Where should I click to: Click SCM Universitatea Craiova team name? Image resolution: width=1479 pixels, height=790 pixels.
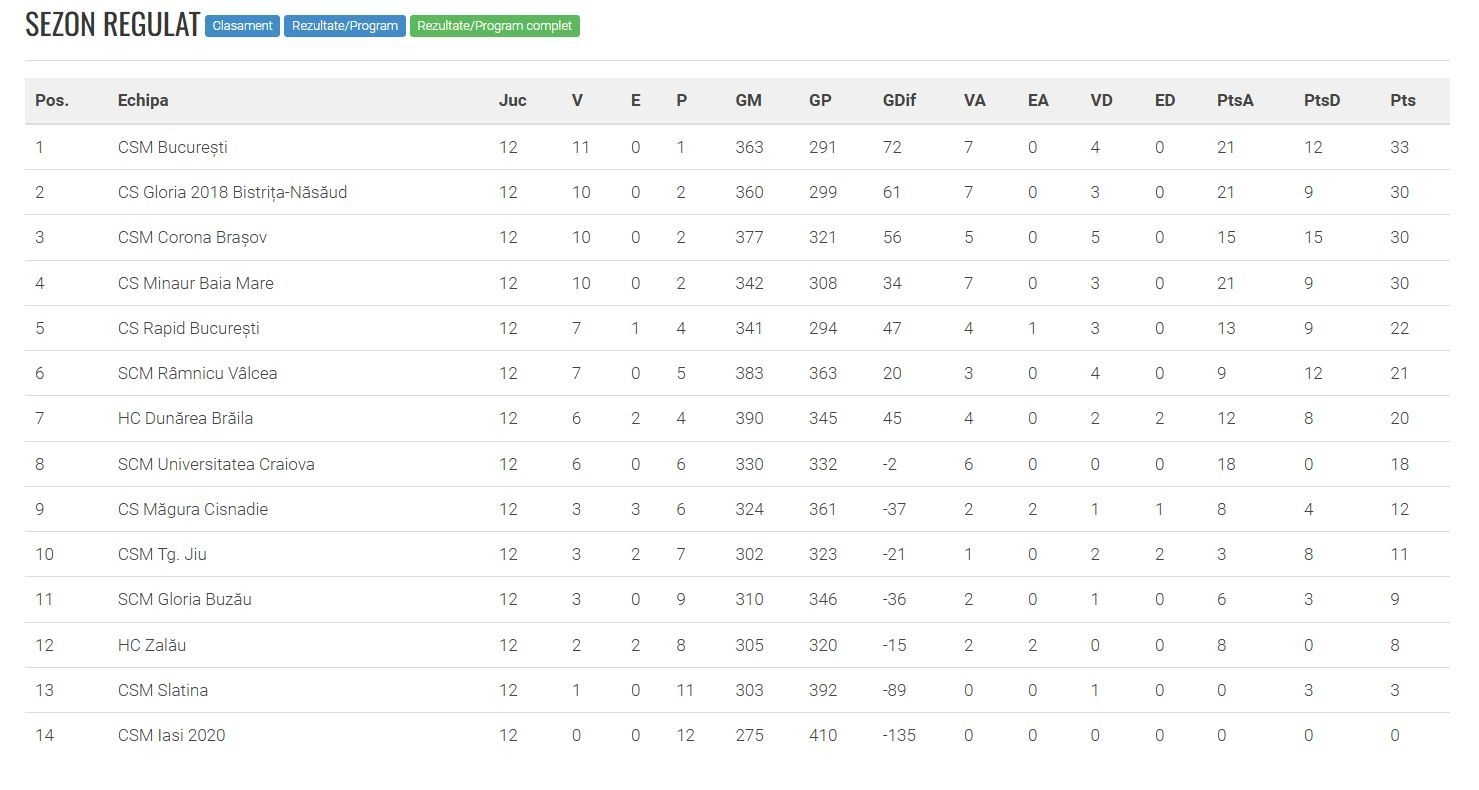coord(216,464)
